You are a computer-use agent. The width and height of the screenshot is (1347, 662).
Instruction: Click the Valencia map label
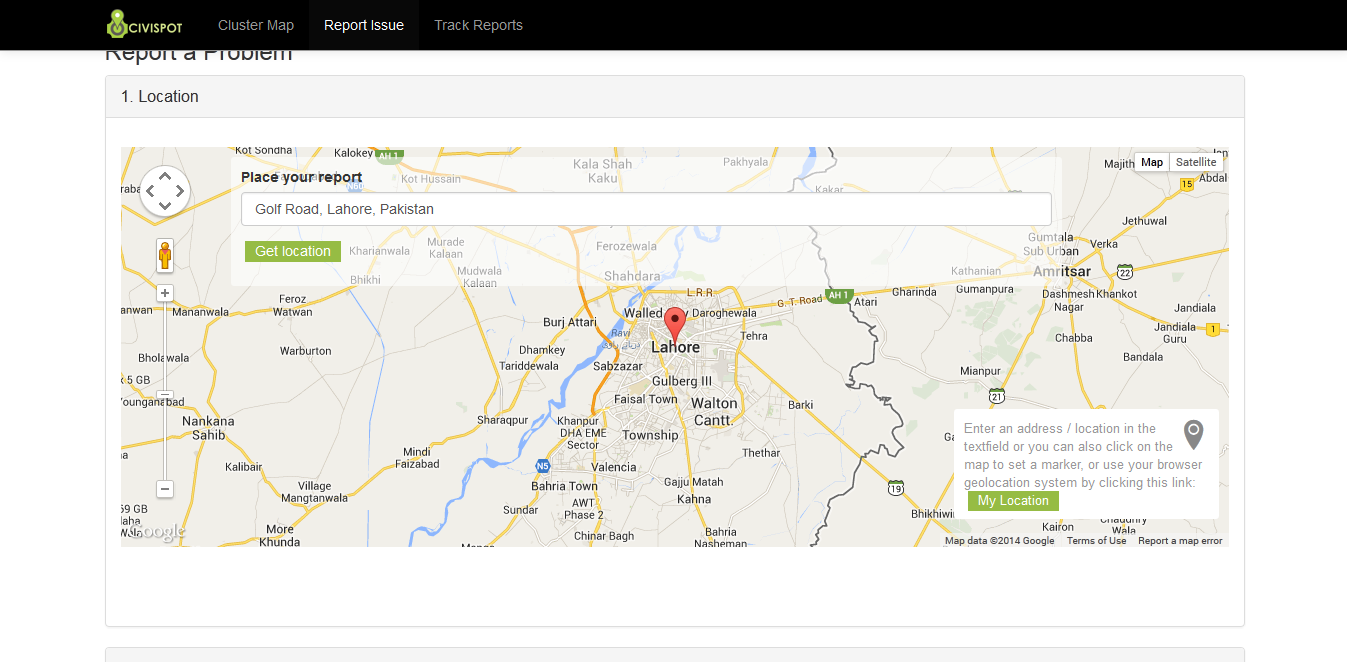tap(614, 467)
